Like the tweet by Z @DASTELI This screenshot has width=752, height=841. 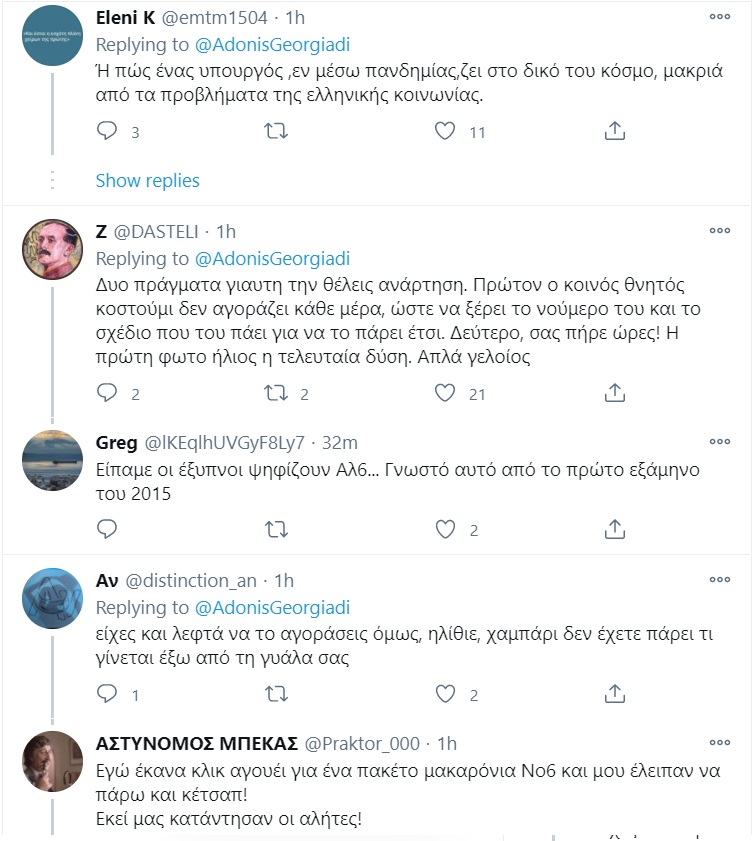pyautogui.click(x=446, y=393)
